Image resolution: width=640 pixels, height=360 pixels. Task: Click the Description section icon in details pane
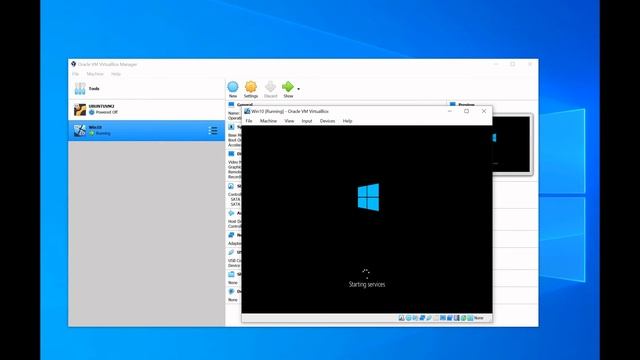[x=231, y=291]
